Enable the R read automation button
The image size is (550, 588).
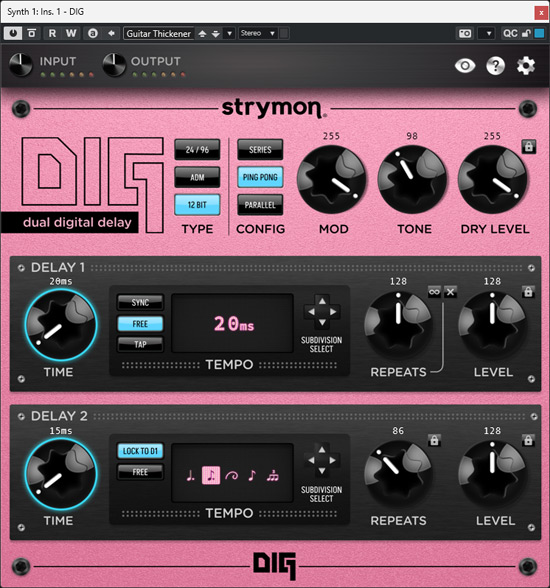tap(52, 33)
